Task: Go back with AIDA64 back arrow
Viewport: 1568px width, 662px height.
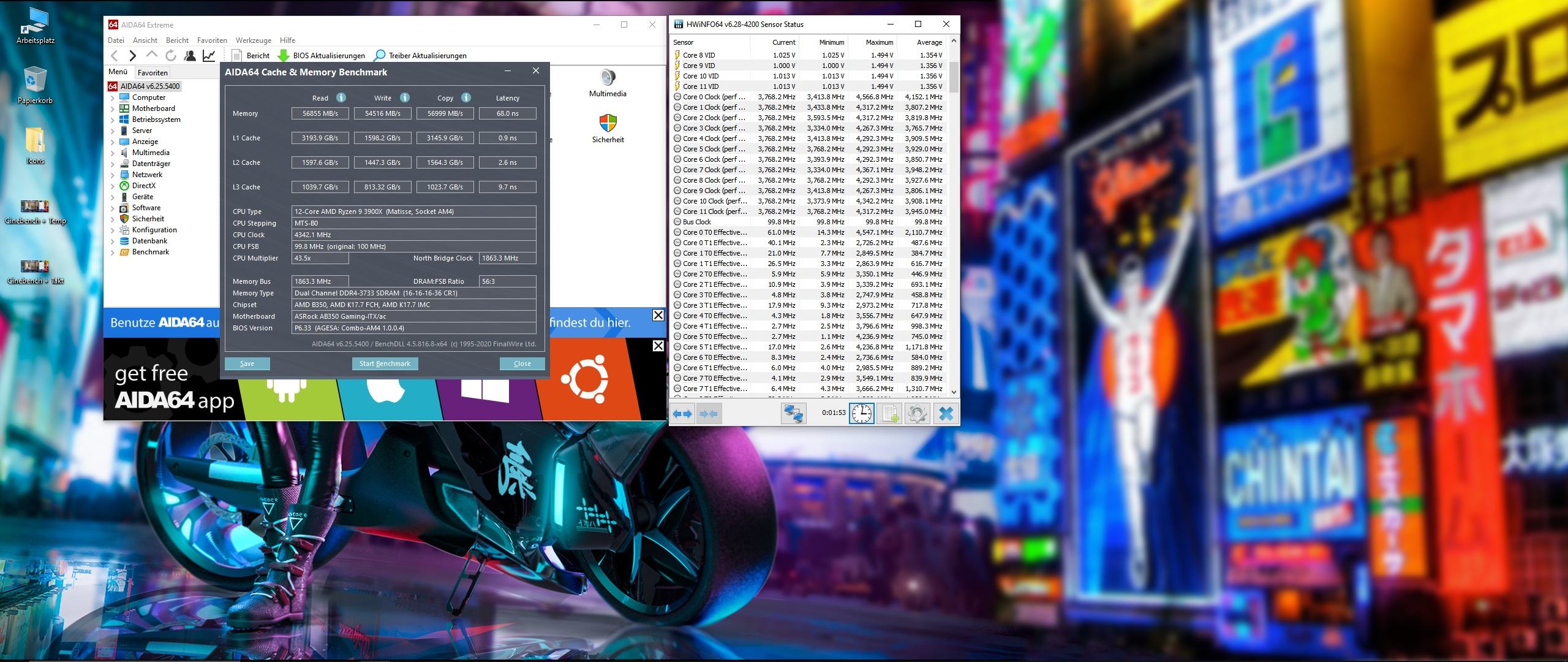Action: coord(115,56)
